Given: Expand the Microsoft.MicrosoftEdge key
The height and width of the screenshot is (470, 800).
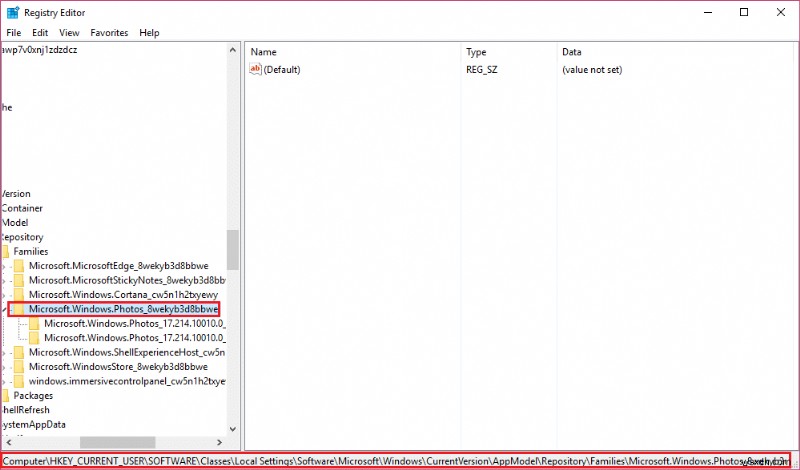Looking at the screenshot, I should [x=4, y=266].
